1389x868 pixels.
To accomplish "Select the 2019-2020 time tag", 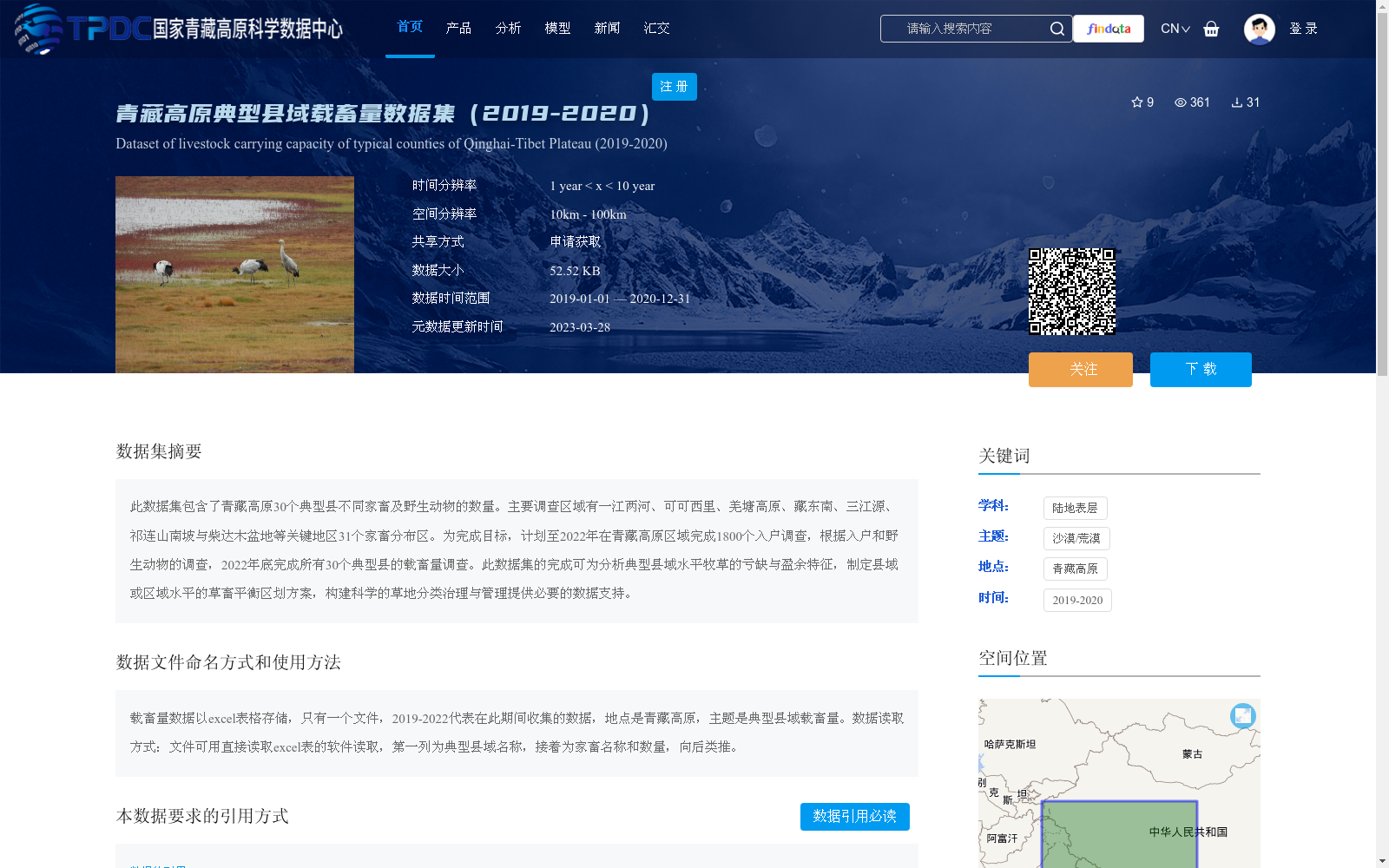I will [1077, 600].
